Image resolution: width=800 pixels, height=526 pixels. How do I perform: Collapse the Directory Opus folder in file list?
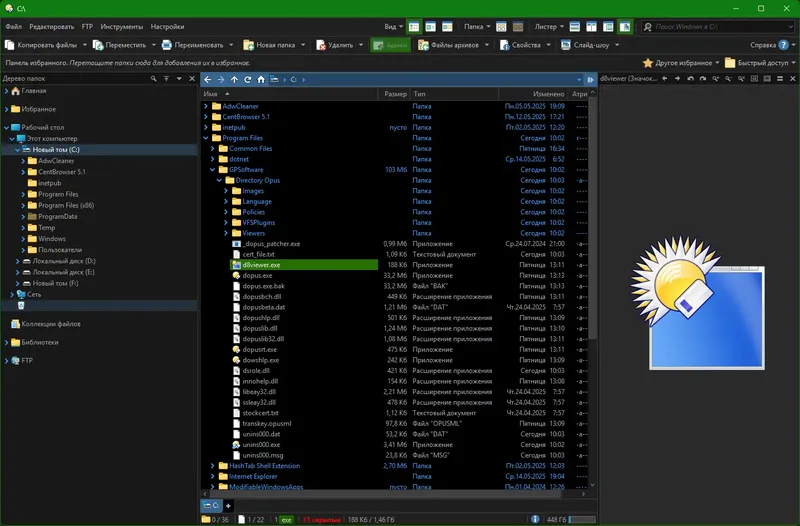(x=218, y=180)
